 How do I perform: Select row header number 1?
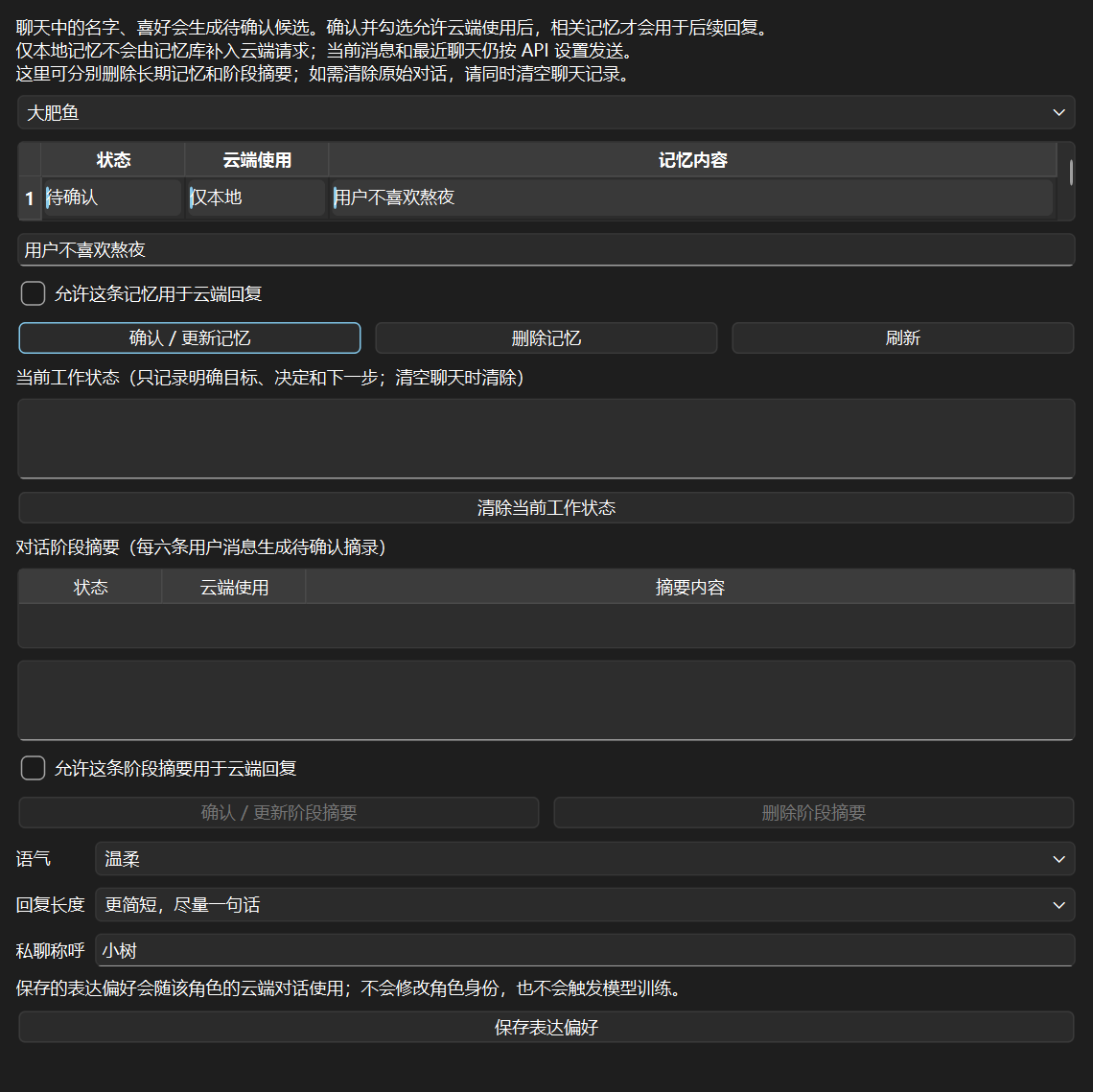click(x=30, y=198)
